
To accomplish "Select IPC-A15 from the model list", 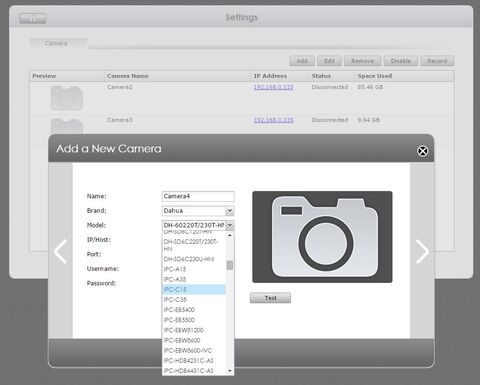I will 194,269.
